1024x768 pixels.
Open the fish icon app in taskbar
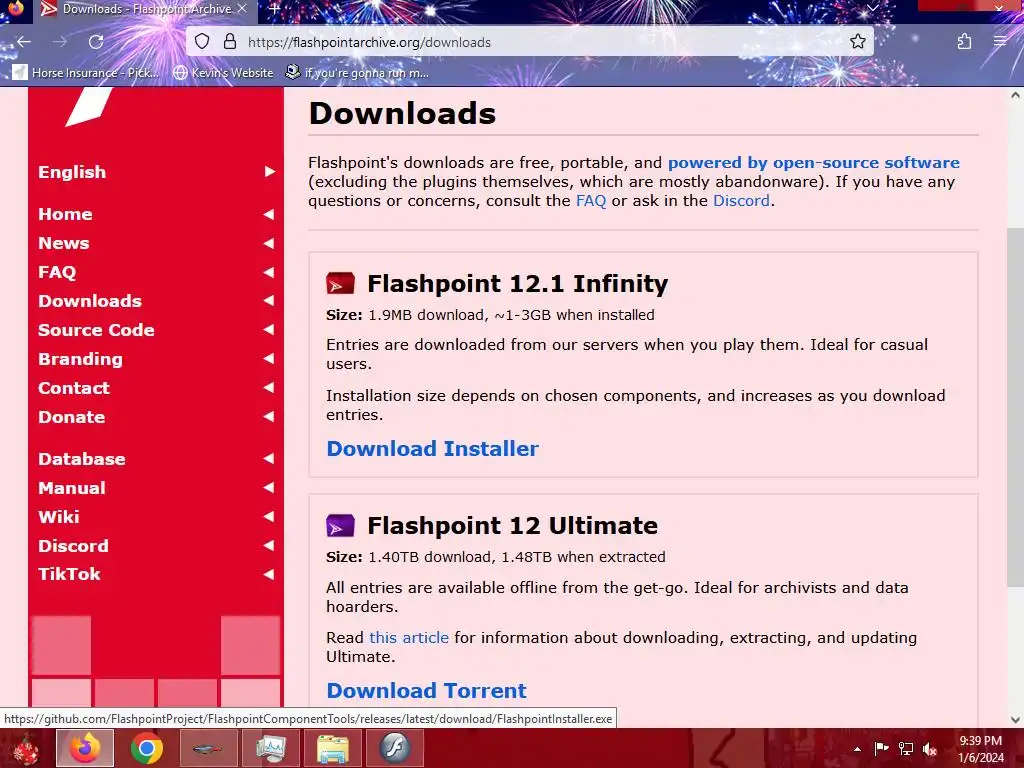[209, 748]
